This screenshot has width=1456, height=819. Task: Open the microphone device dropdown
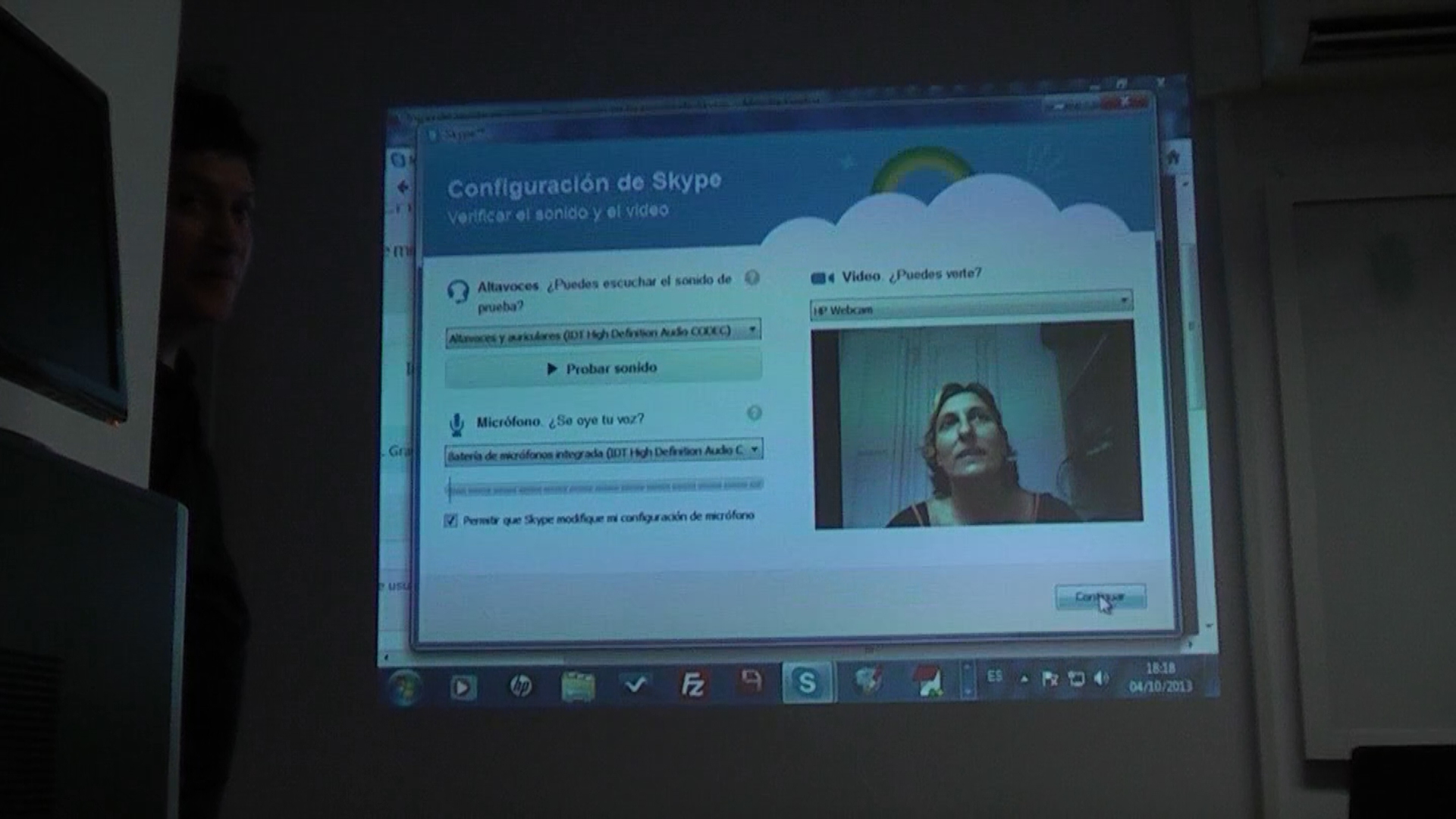click(604, 453)
